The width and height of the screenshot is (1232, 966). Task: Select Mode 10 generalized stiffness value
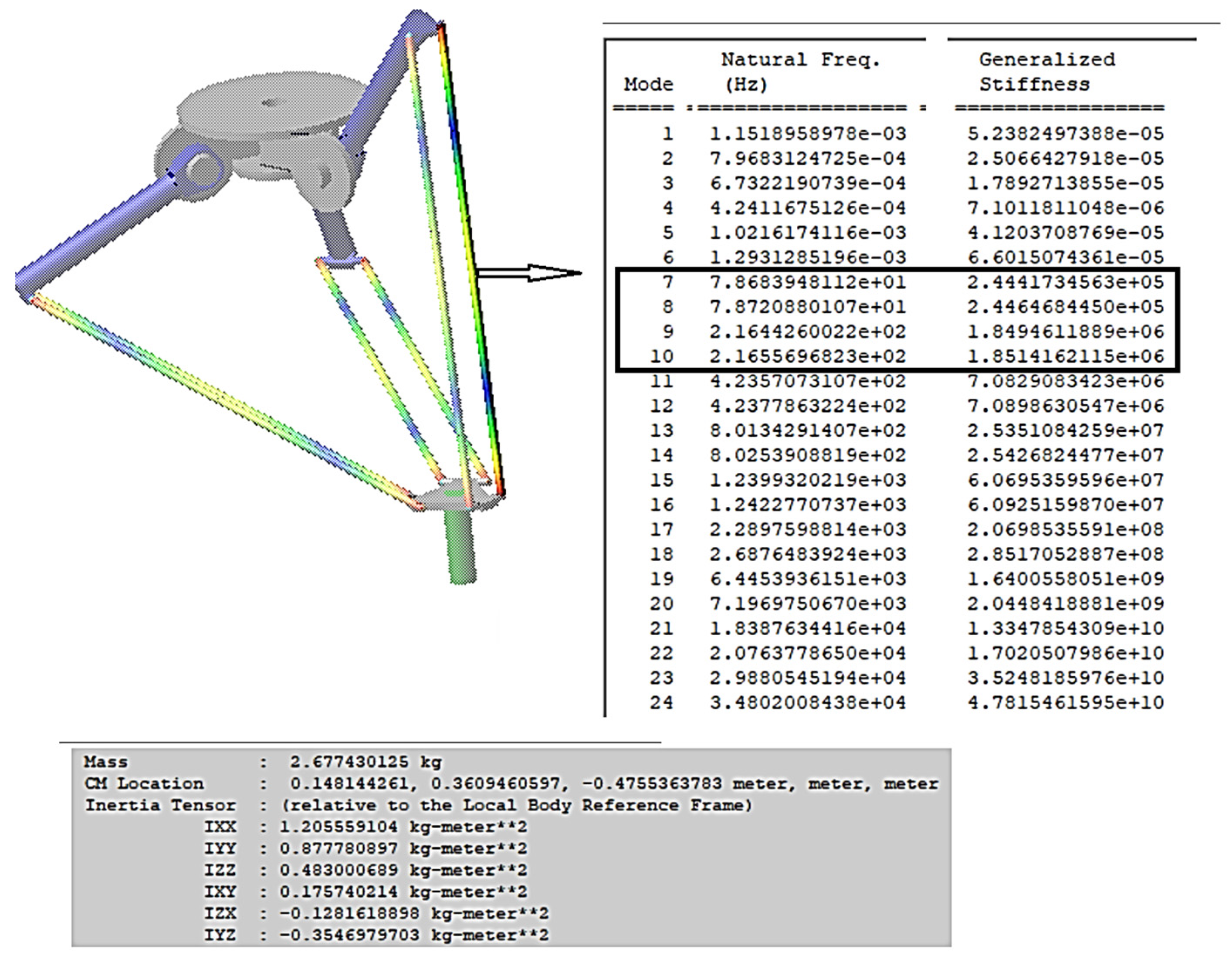tap(1065, 356)
